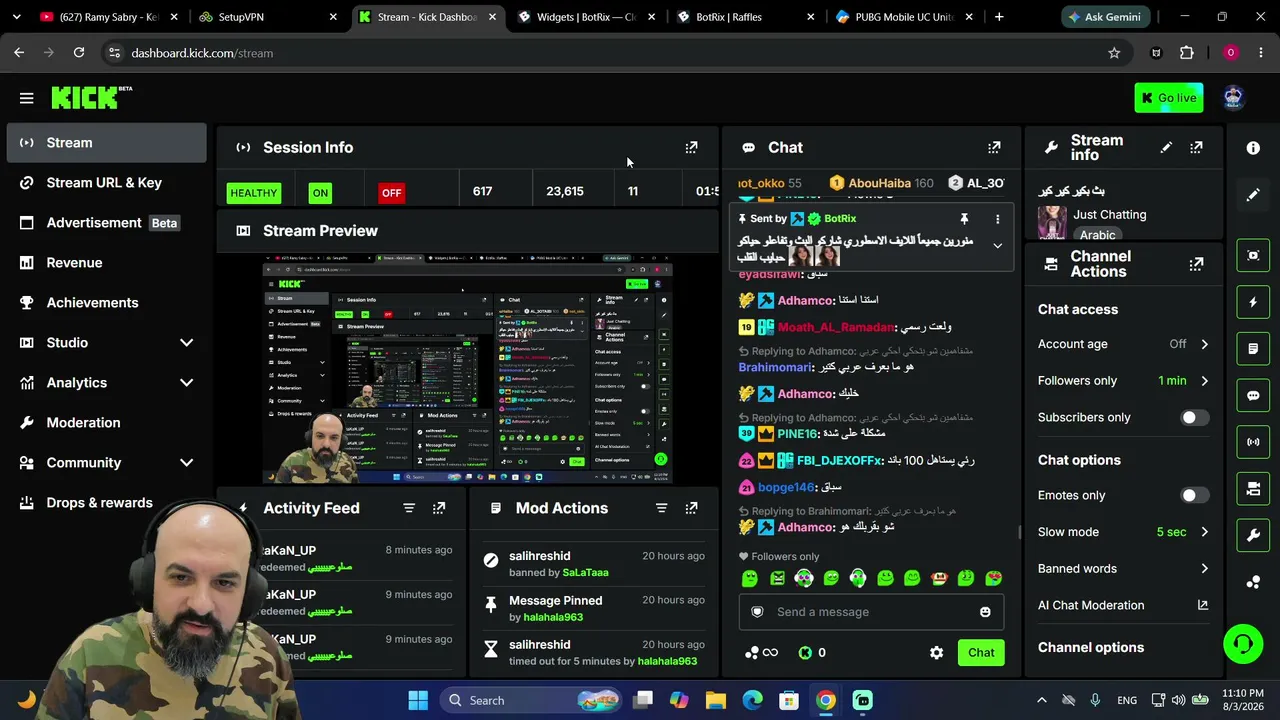Open Stream URL & Key page
Screen dimensions: 1280x720
click(106, 183)
